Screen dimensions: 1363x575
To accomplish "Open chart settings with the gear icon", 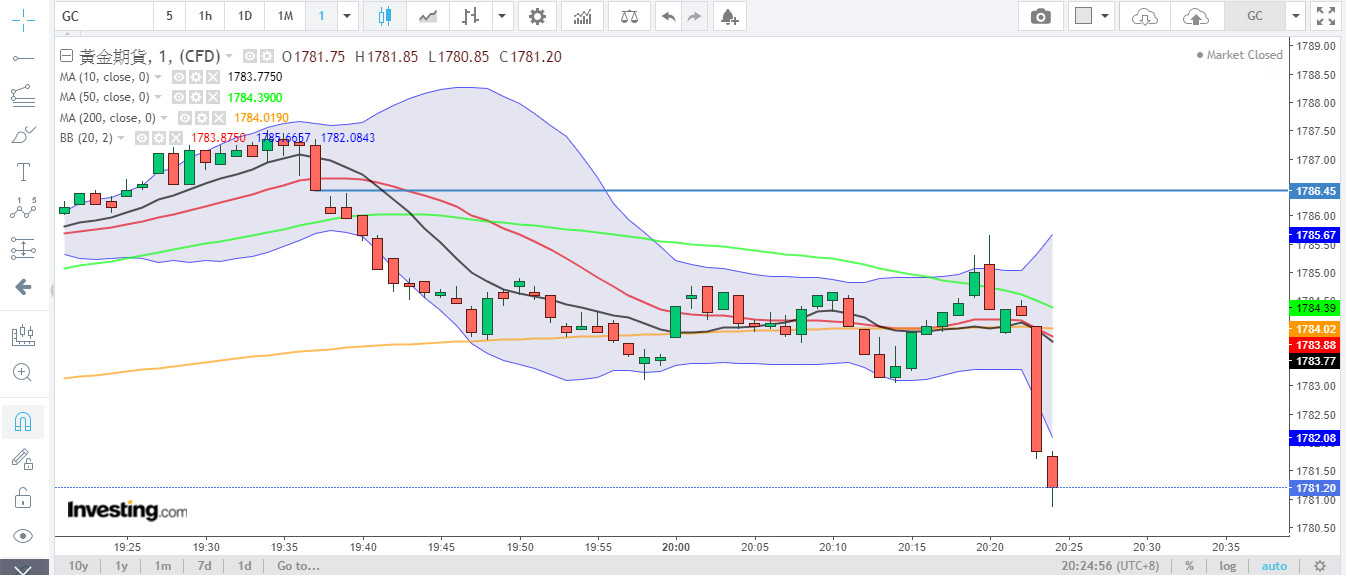I will pyautogui.click(x=538, y=16).
